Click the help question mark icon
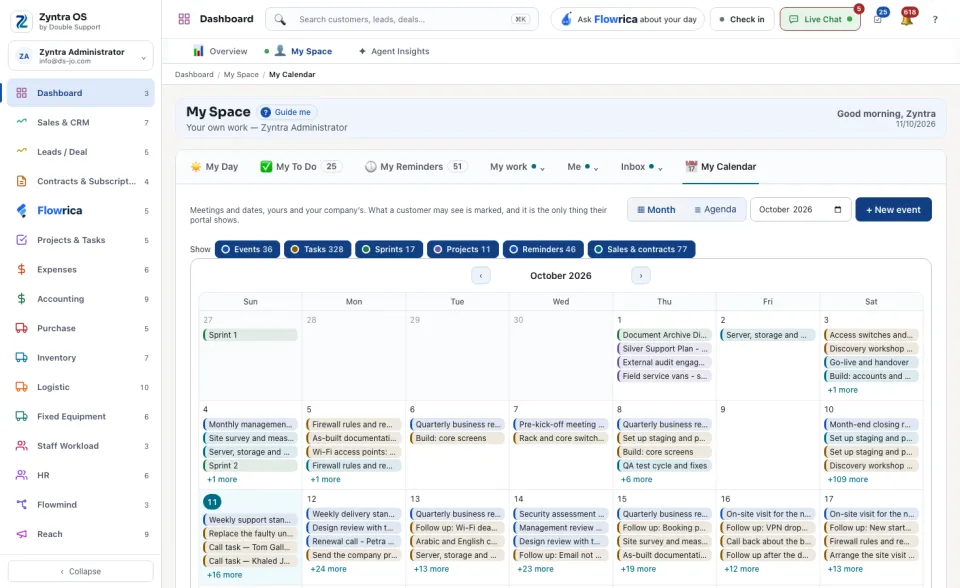This screenshot has height=588, width=960. pos(935,20)
